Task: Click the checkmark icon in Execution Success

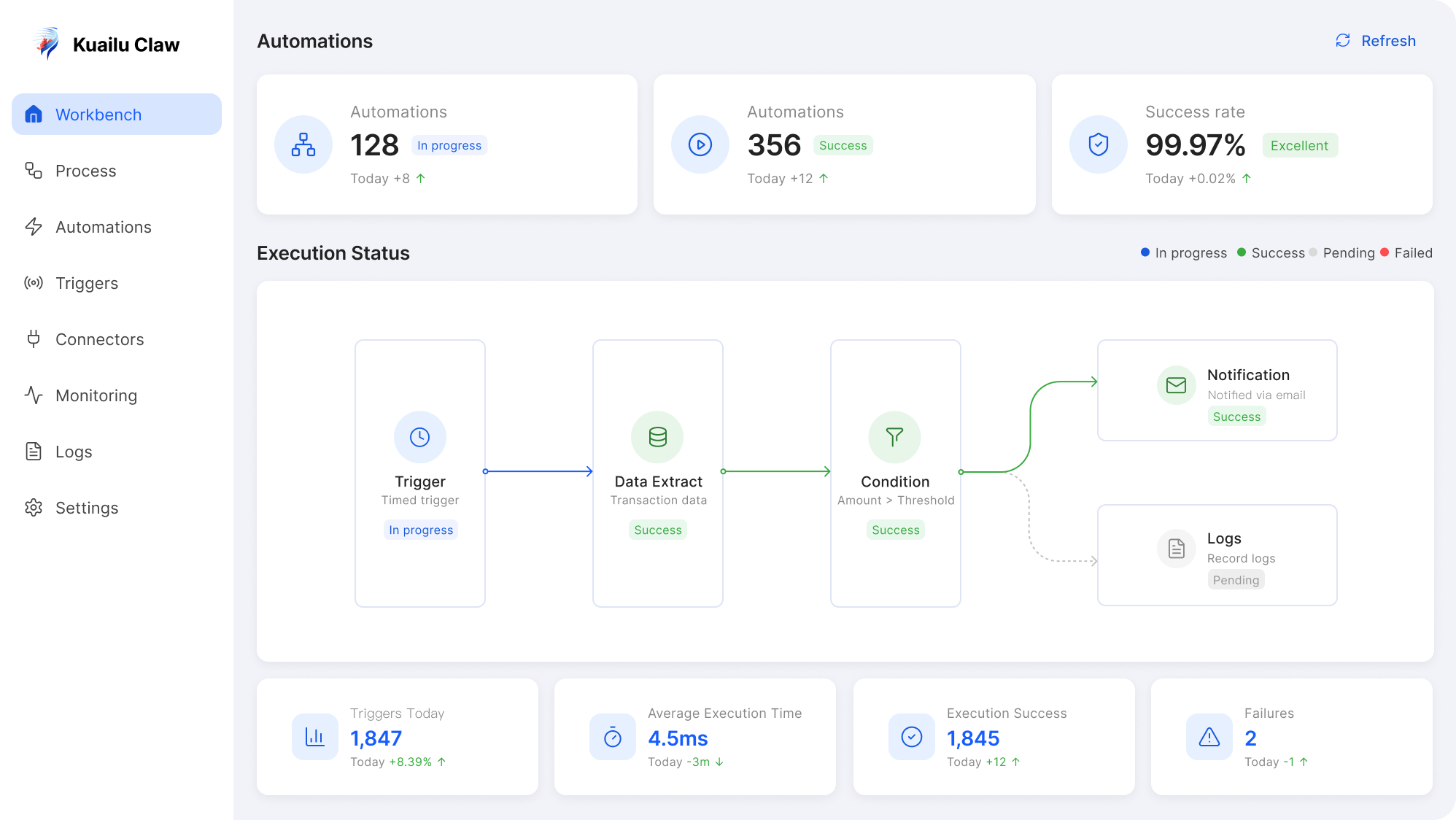Action: (912, 737)
